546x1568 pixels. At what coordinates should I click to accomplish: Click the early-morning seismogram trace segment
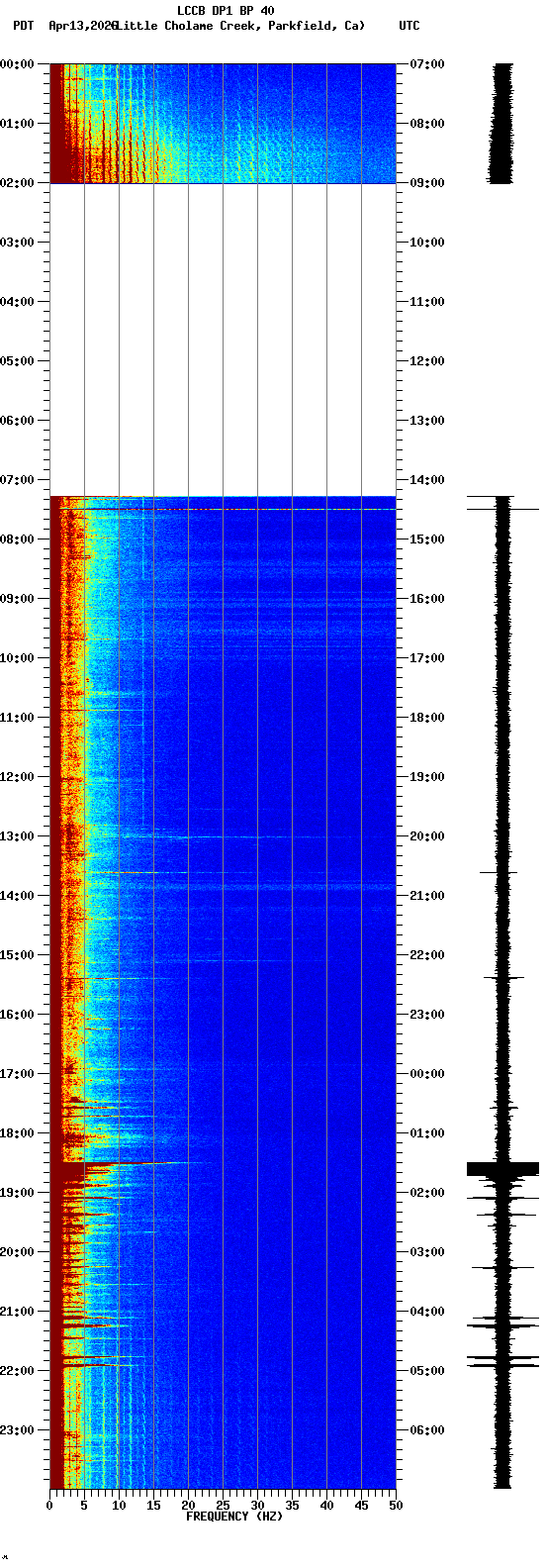[x=501, y=124]
